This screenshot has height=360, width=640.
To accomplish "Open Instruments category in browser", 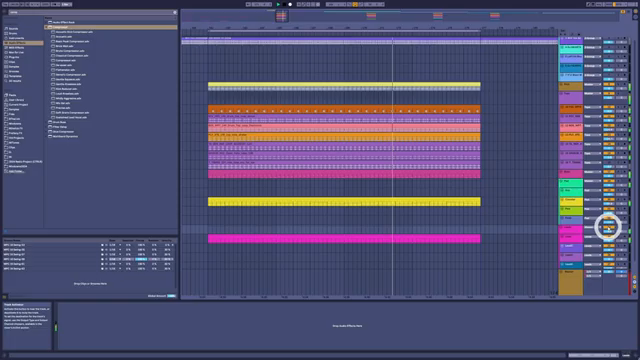I will (x=16, y=38).
